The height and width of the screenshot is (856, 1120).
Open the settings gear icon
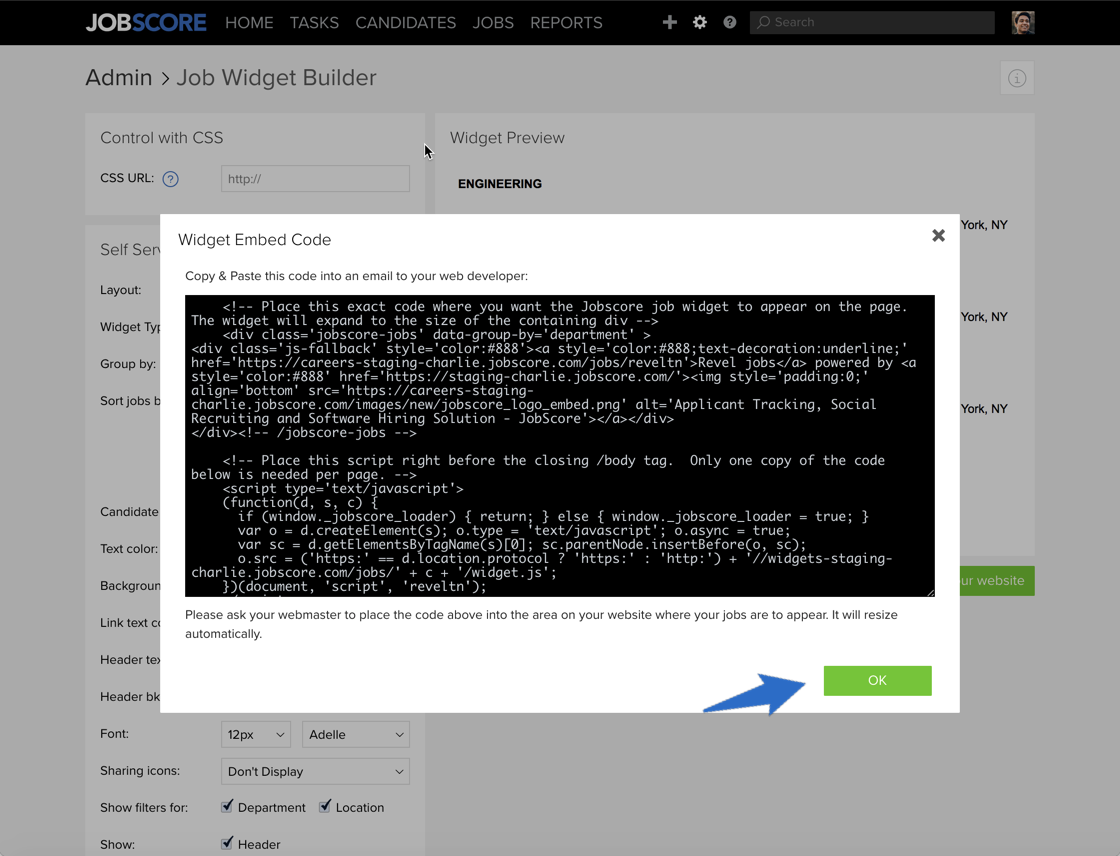click(x=700, y=22)
